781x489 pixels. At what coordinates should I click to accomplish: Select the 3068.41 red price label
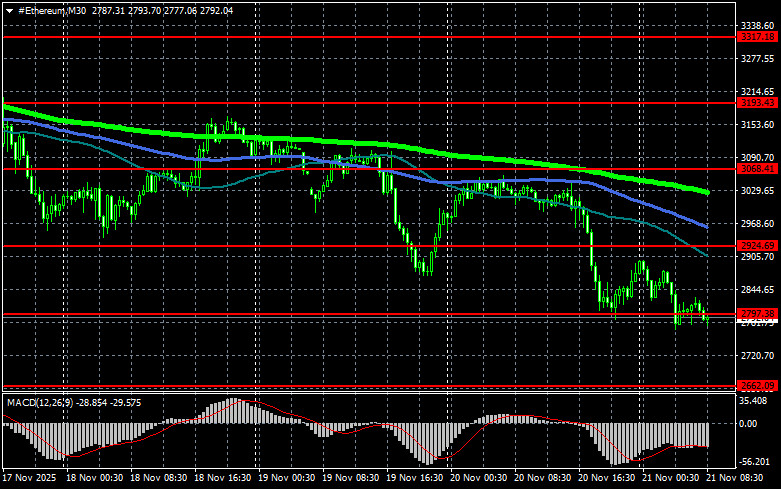pyautogui.click(x=757, y=169)
